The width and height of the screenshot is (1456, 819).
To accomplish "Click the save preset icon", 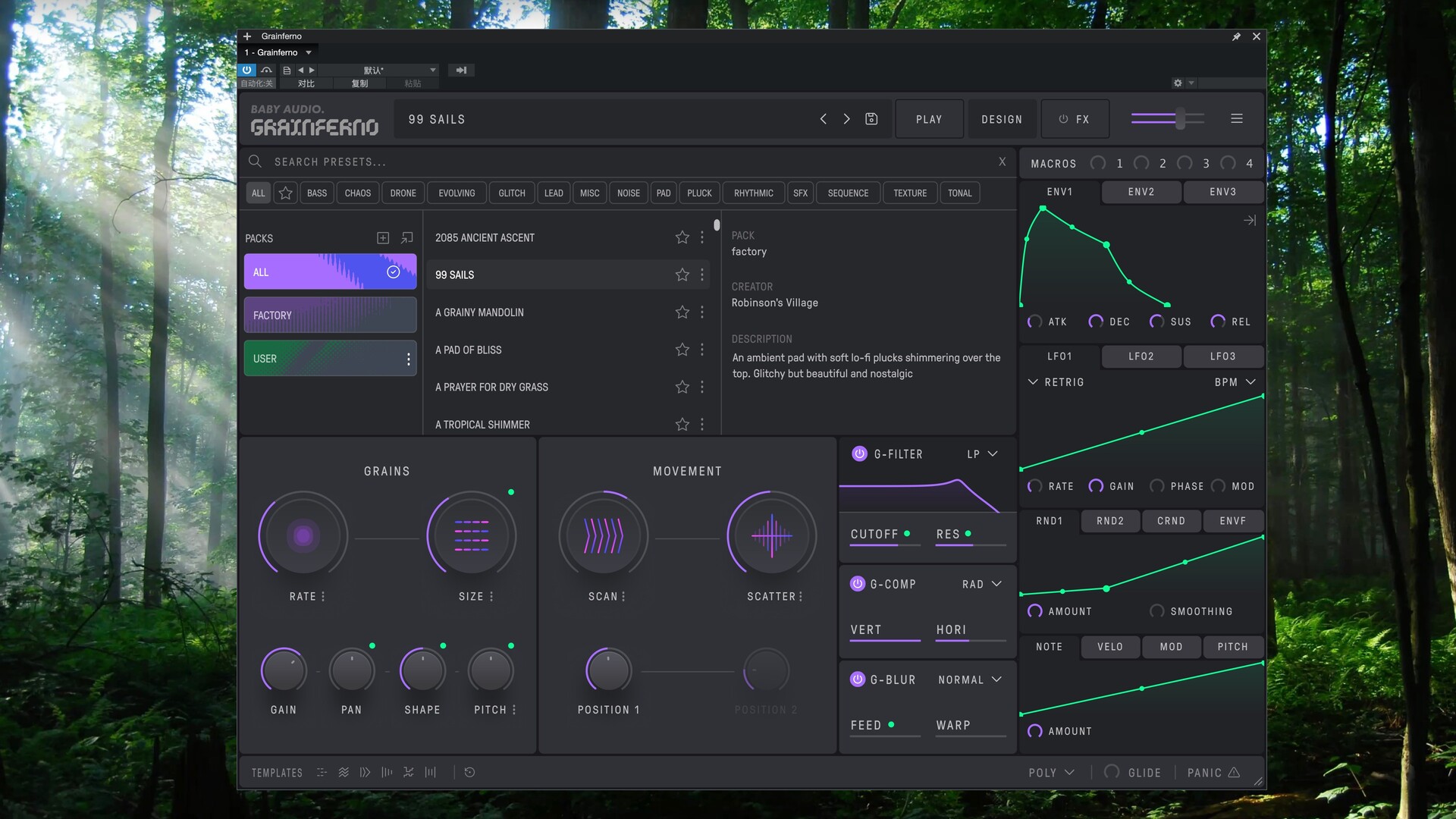I will (871, 119).
